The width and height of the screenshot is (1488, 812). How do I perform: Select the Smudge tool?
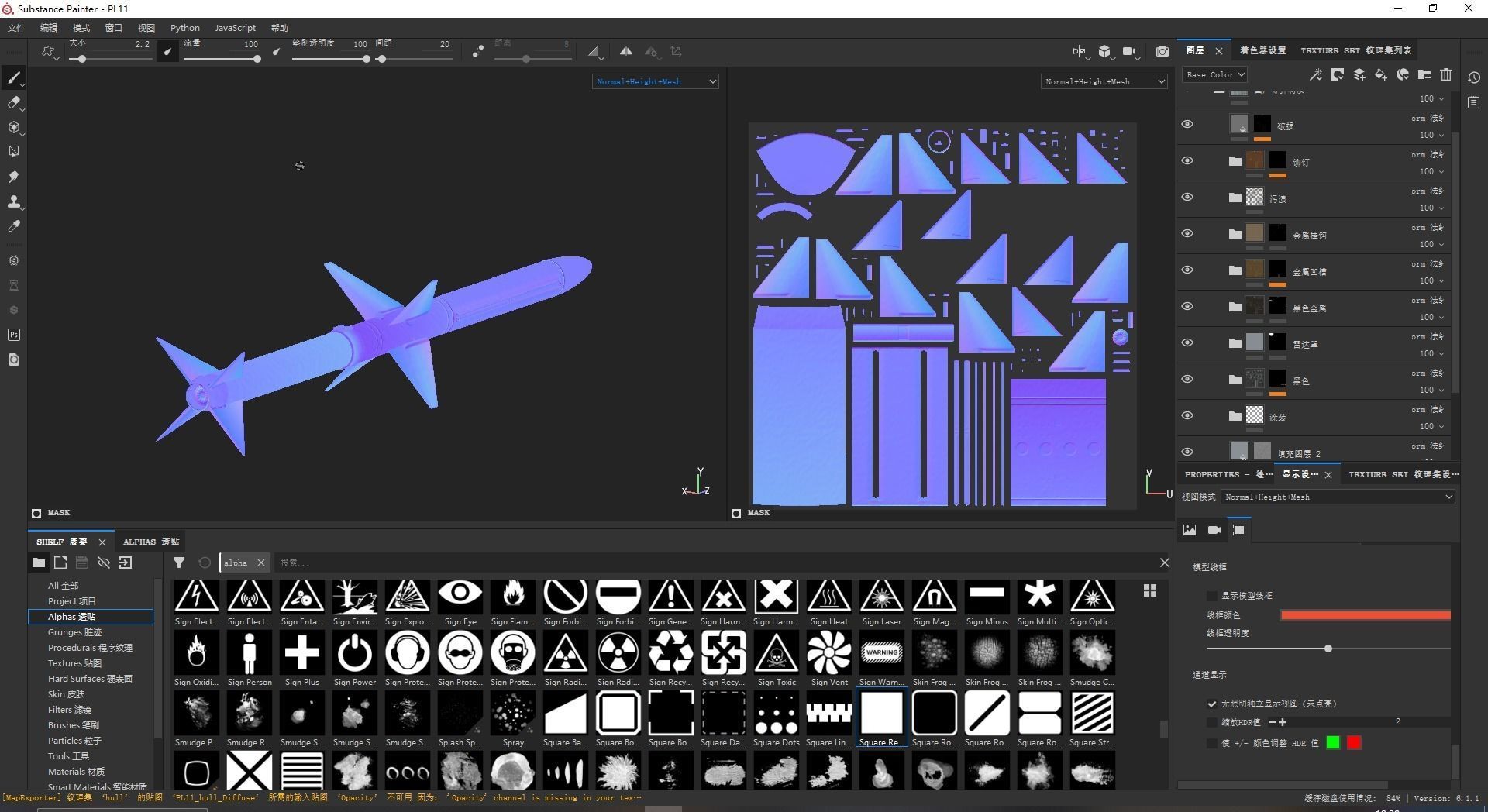[14, 177]
